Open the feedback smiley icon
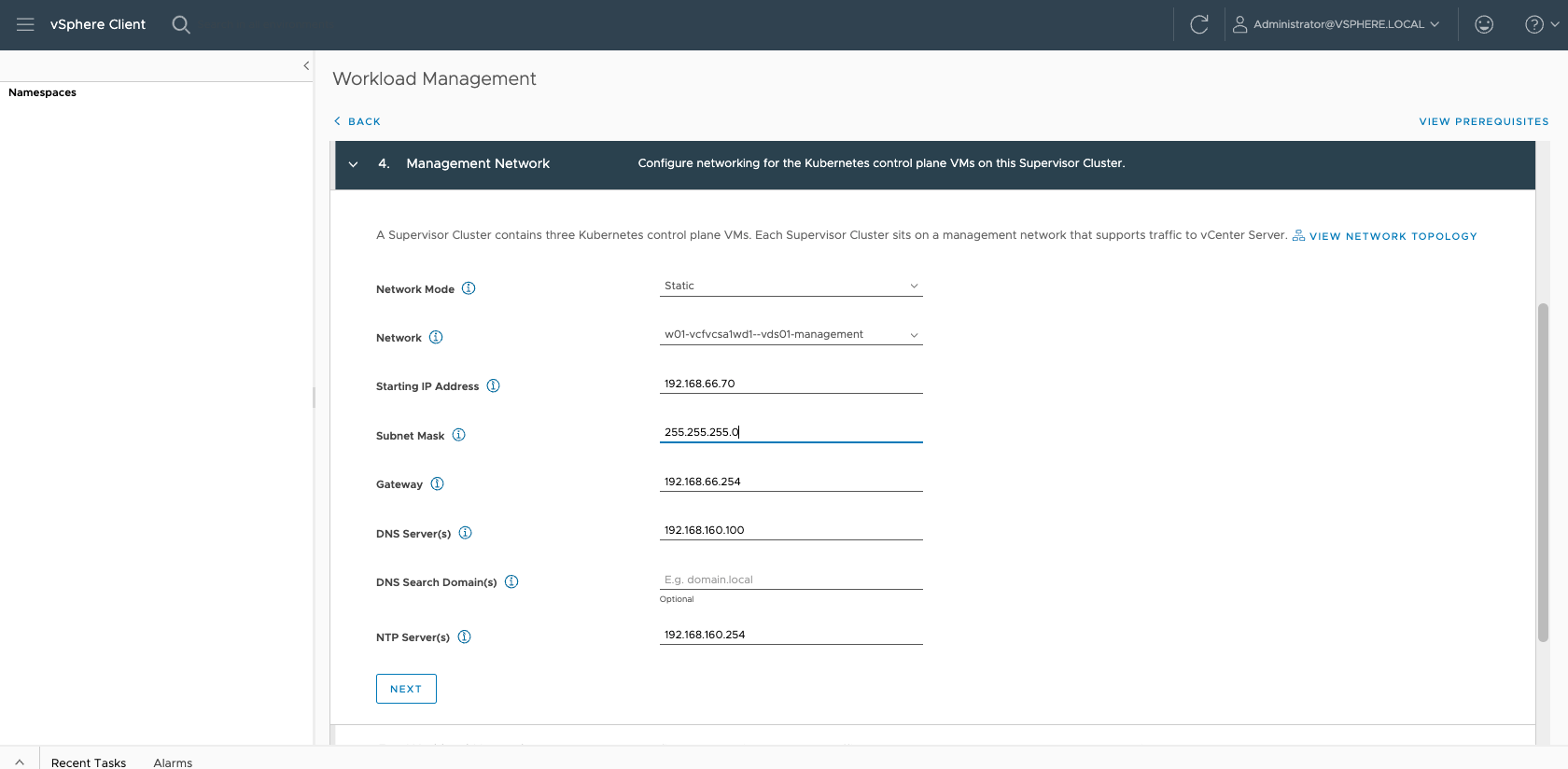 click(1484, 24)
